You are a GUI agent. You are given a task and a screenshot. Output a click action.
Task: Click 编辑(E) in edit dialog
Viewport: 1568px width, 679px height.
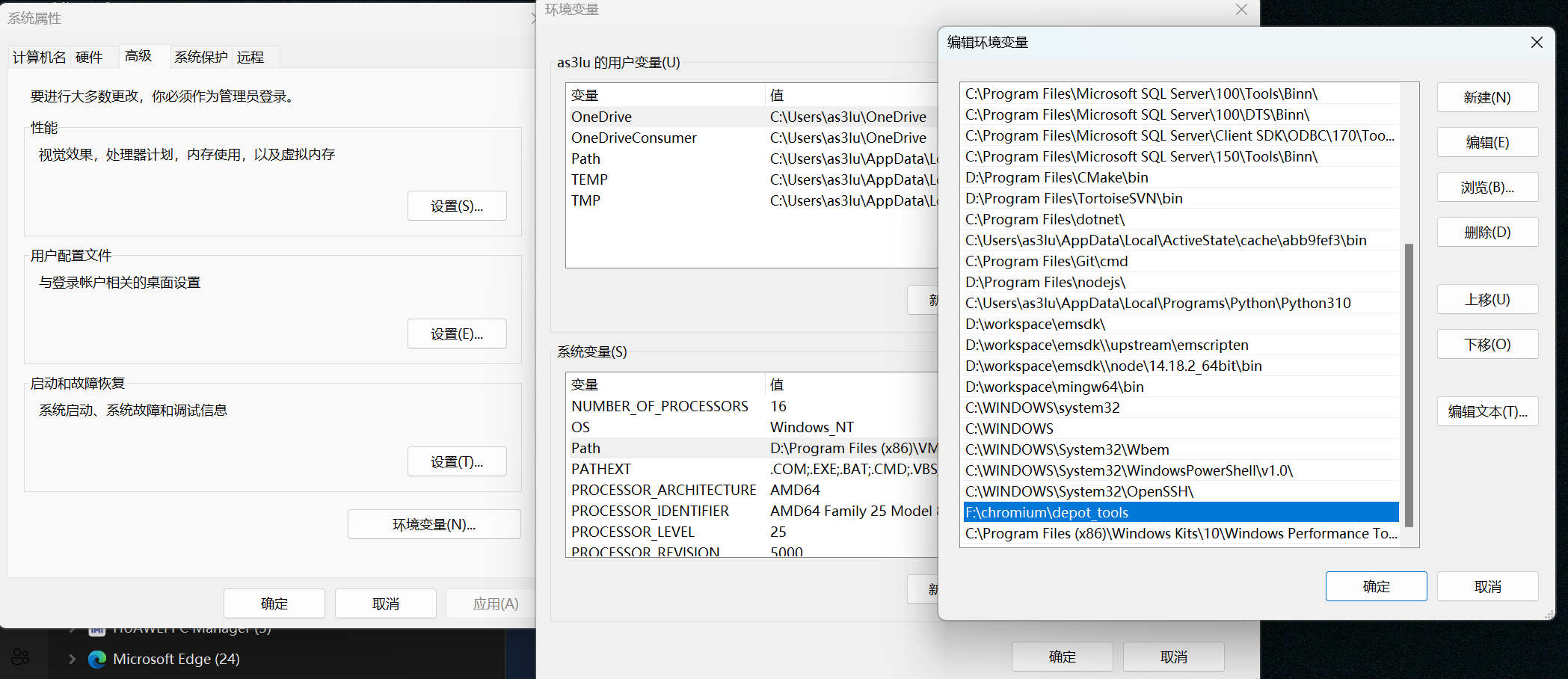tap(1487, 142)
